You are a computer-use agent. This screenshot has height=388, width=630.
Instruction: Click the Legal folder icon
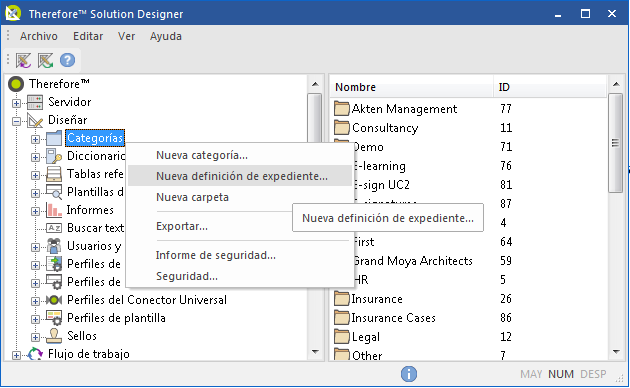coord(342,337)
